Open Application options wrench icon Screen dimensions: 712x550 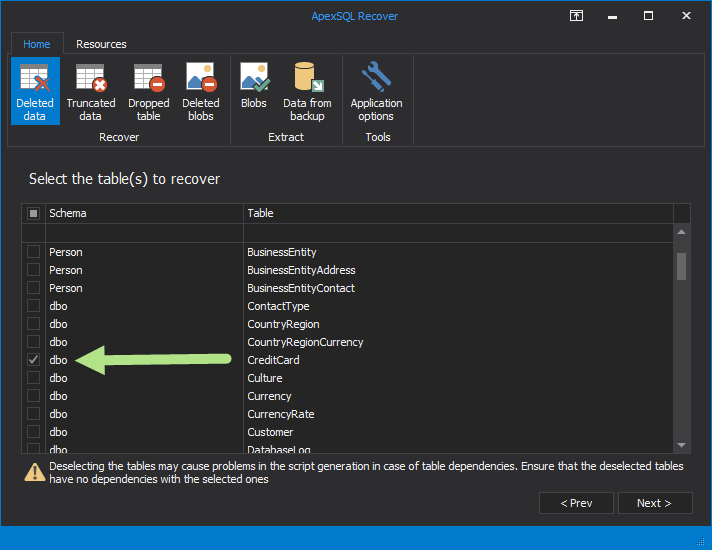tap(376, 91)
